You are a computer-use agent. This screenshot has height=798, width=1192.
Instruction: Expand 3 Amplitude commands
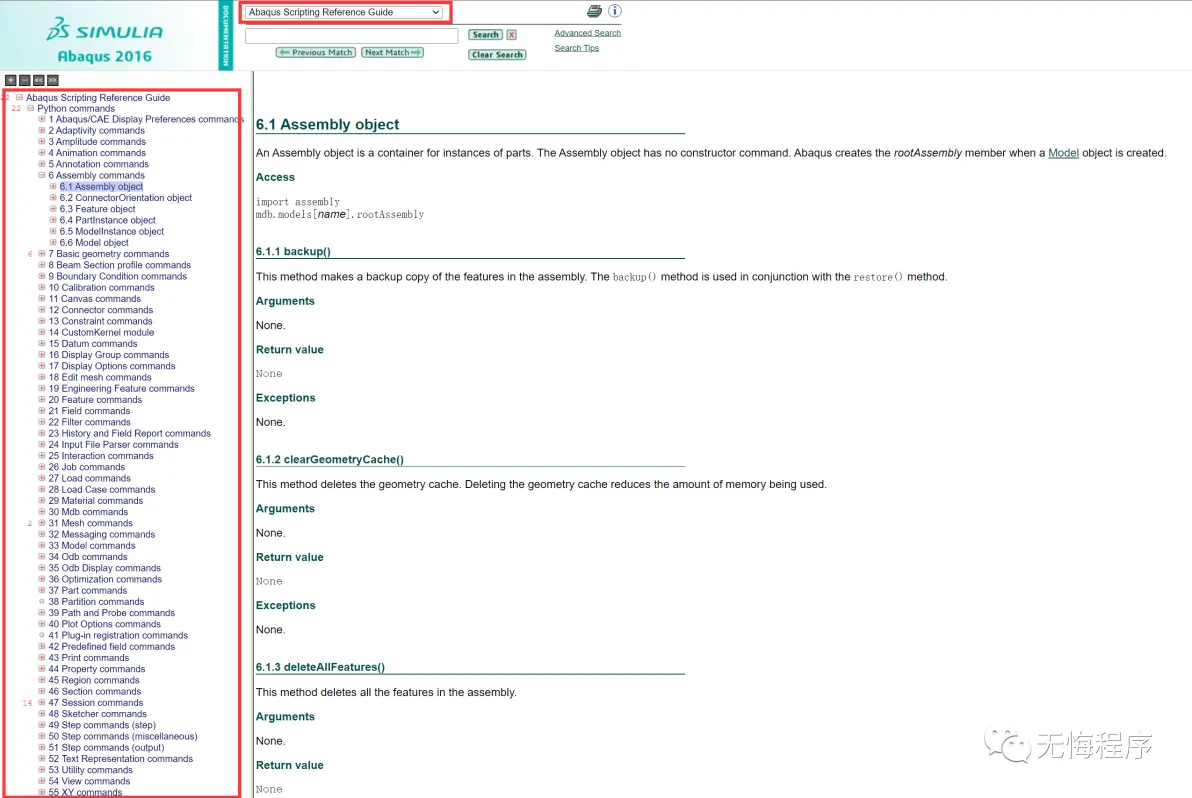tap(42, 141)
